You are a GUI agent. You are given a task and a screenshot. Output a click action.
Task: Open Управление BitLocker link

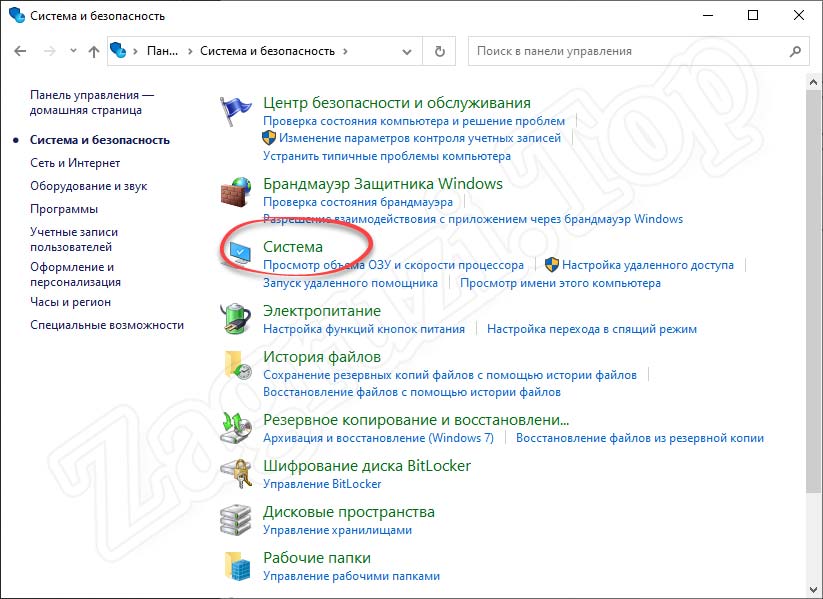(x=324, y=484)
